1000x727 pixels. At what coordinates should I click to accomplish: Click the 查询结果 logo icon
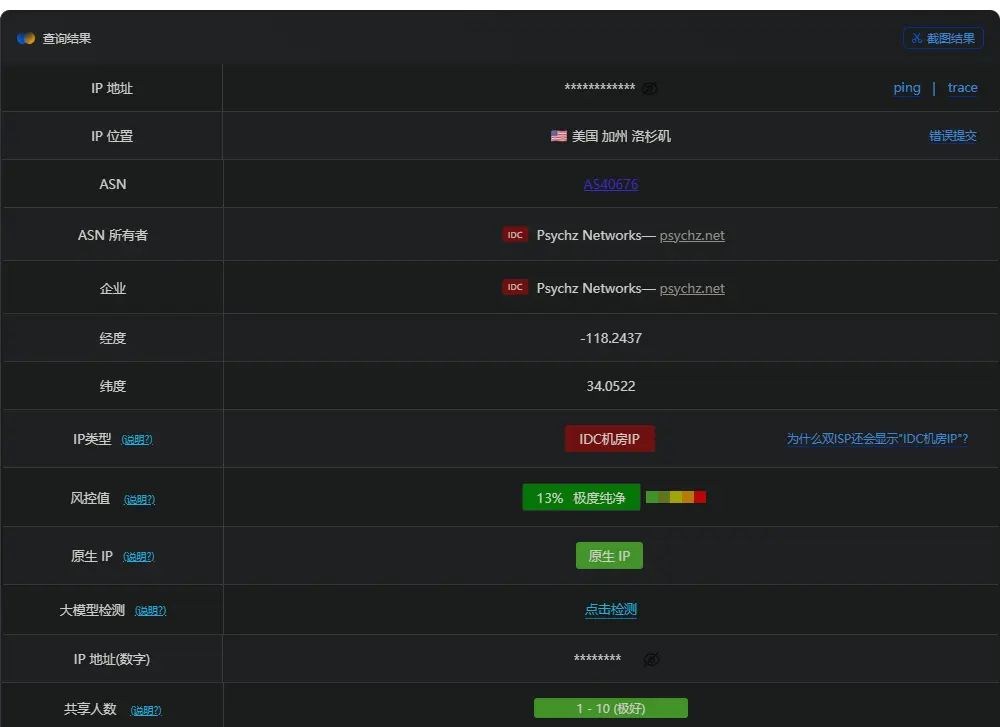point(26,38)
